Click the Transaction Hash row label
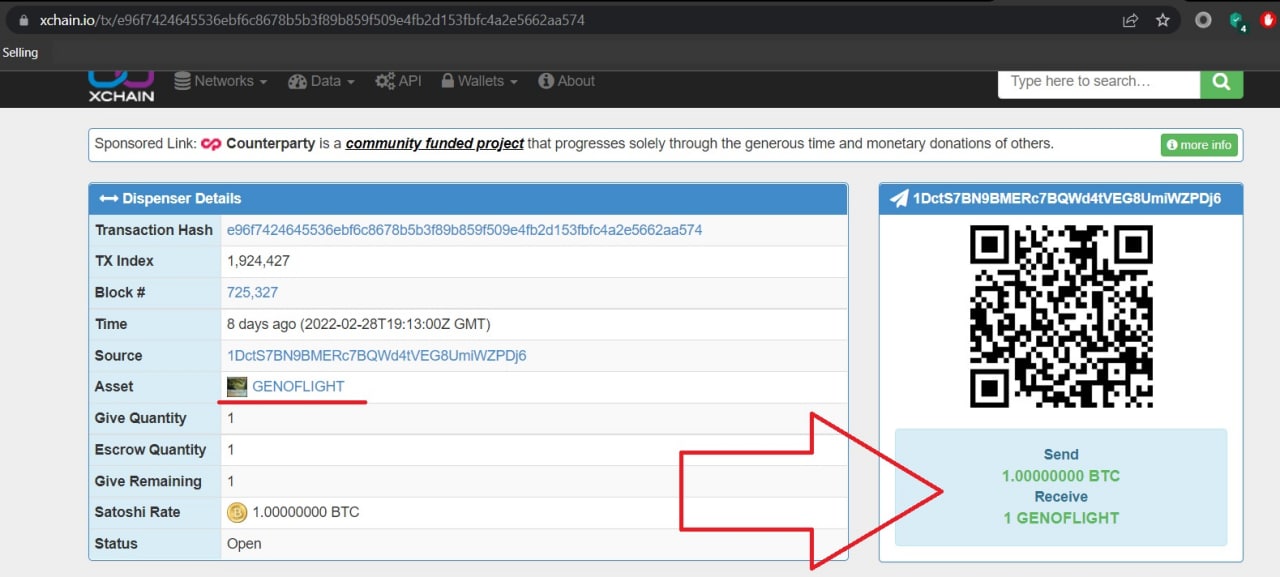1280x577 pixels. coord(154,230)
